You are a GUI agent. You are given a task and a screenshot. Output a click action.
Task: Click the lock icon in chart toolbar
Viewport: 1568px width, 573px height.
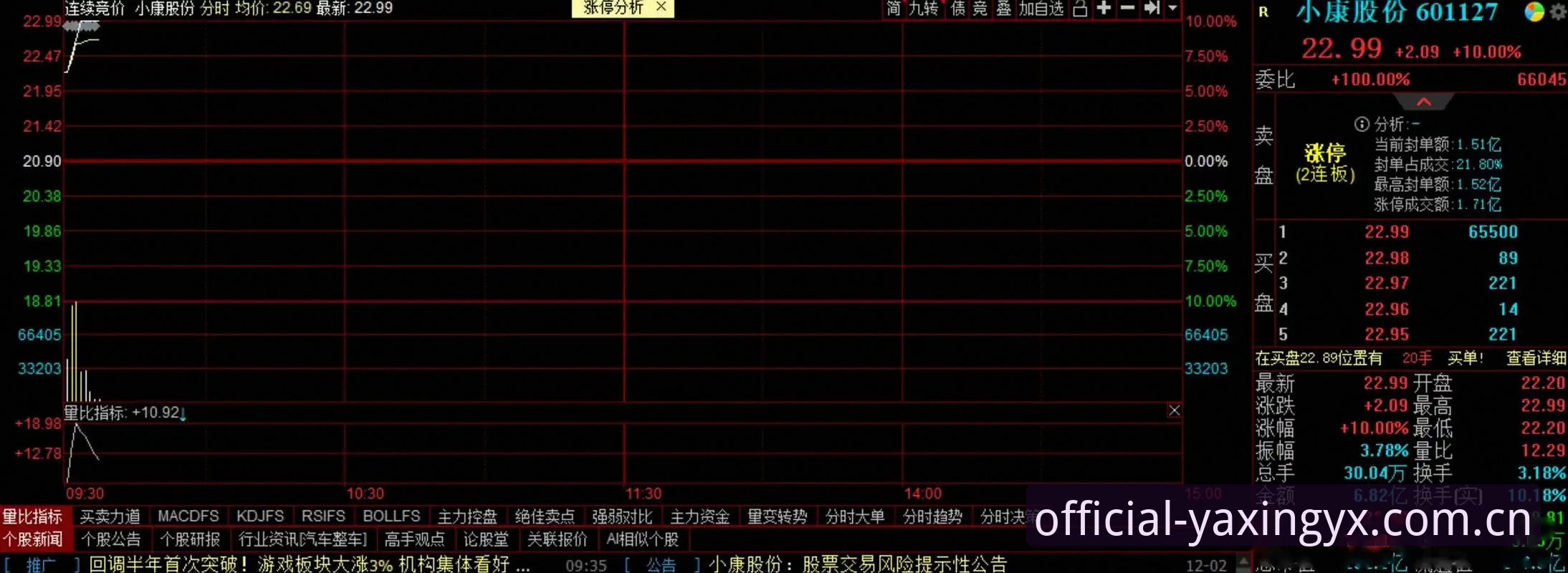[x=1080, y=9]
